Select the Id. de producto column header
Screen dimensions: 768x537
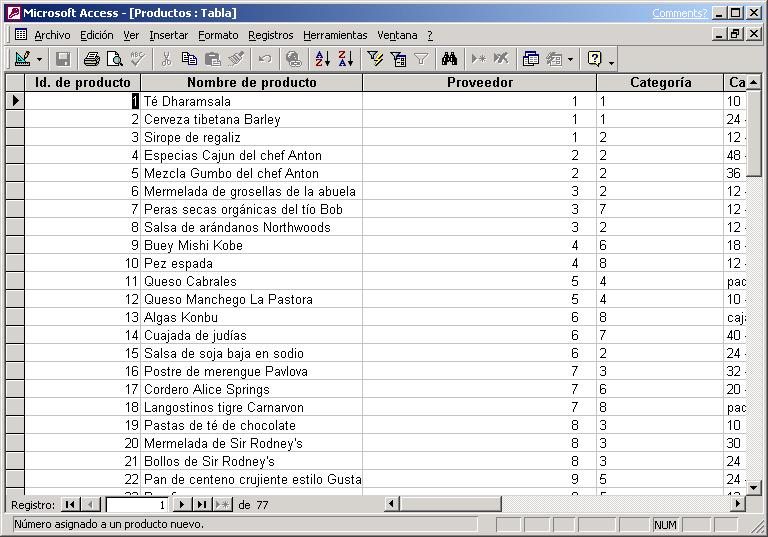point(82,82)
